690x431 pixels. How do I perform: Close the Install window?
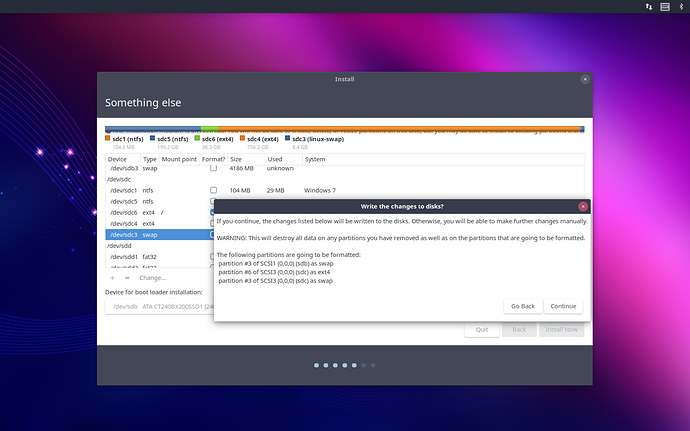[585, 79]
